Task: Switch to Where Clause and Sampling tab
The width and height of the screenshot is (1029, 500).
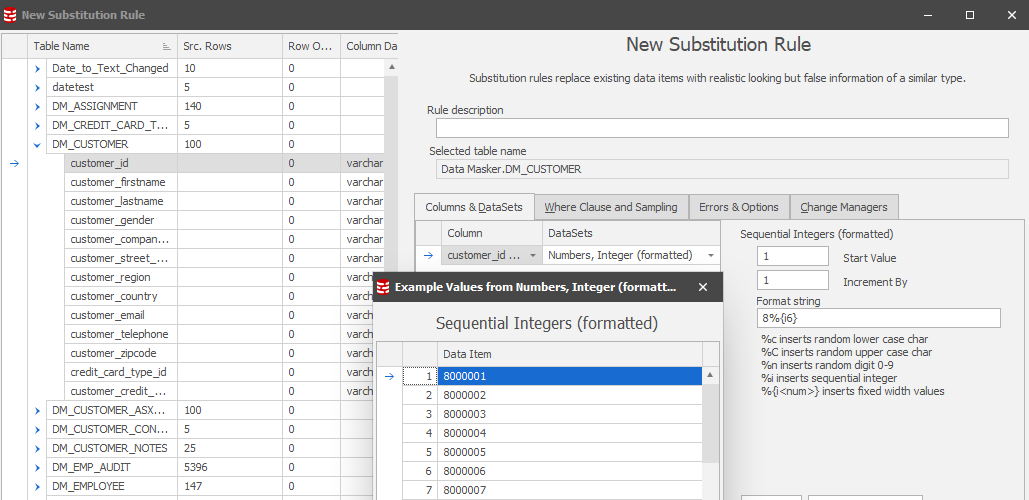Action: [610, 207]
